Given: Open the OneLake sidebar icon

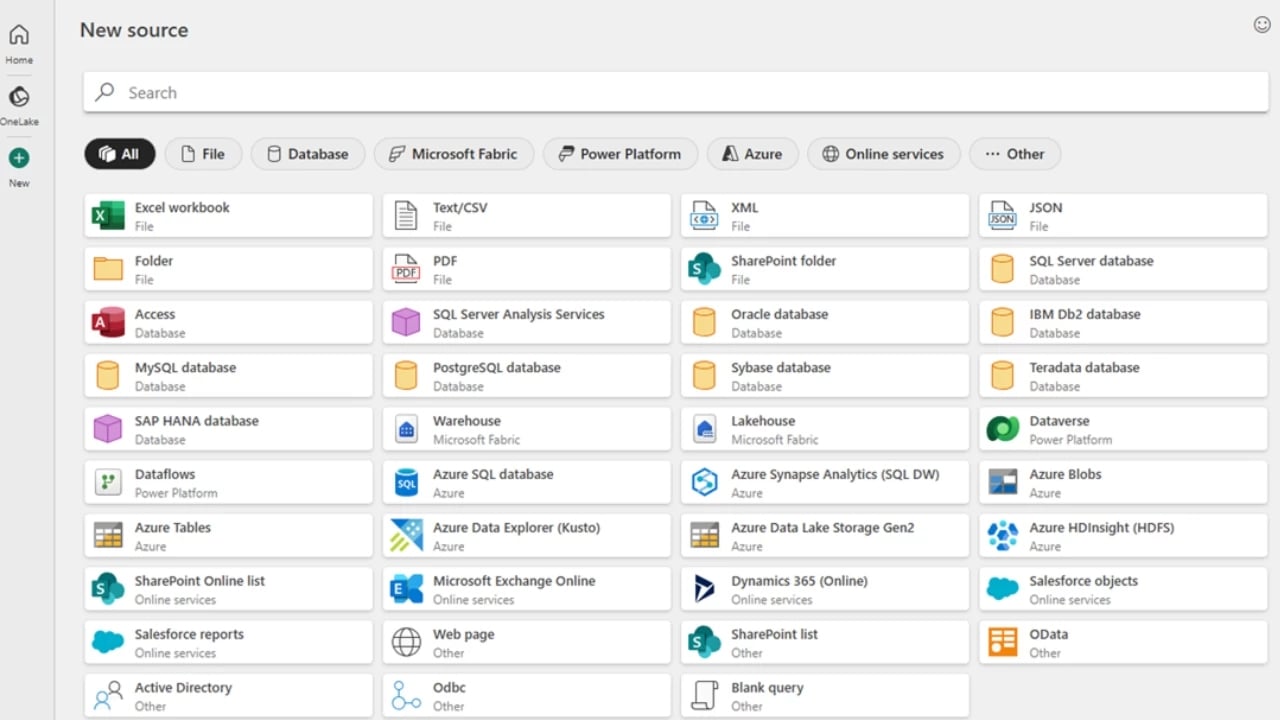Looking at the screenshot, I should pyautogui.click(x=19, y=97).
